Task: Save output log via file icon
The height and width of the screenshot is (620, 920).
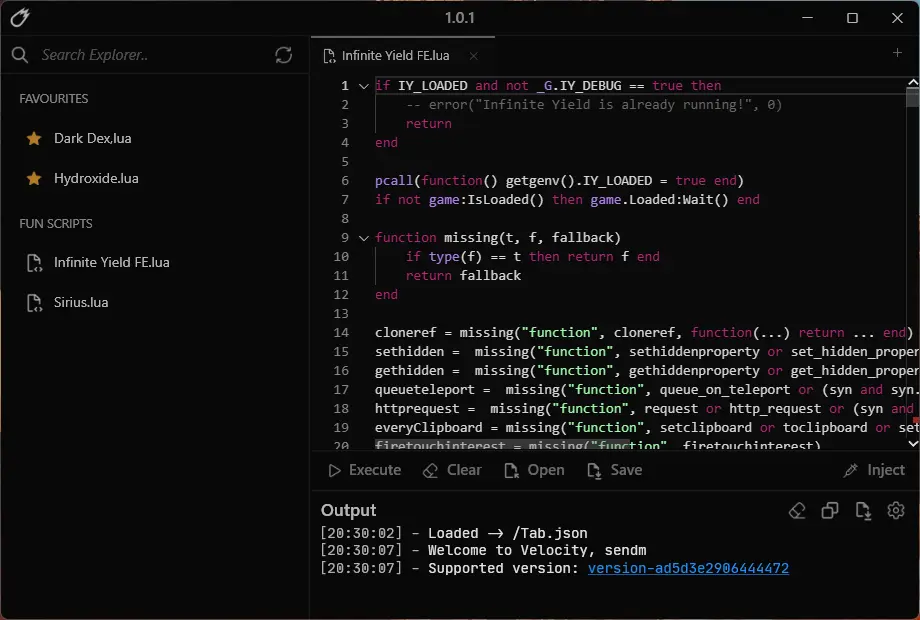Action: tap(863, 511)
